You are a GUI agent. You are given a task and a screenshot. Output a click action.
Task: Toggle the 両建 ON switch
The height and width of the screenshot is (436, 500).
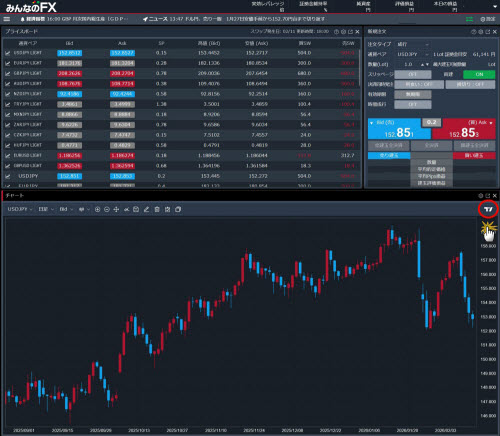pos(479,74)
